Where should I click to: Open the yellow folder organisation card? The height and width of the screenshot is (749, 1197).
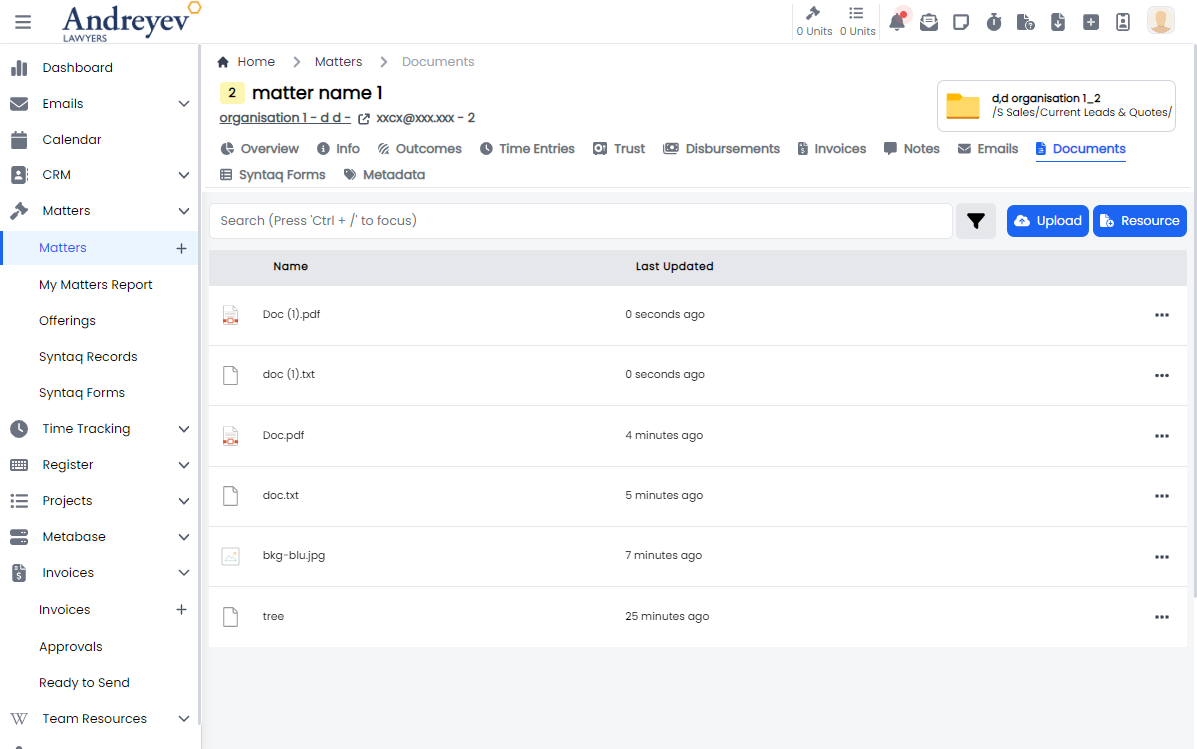[1056, 106]
